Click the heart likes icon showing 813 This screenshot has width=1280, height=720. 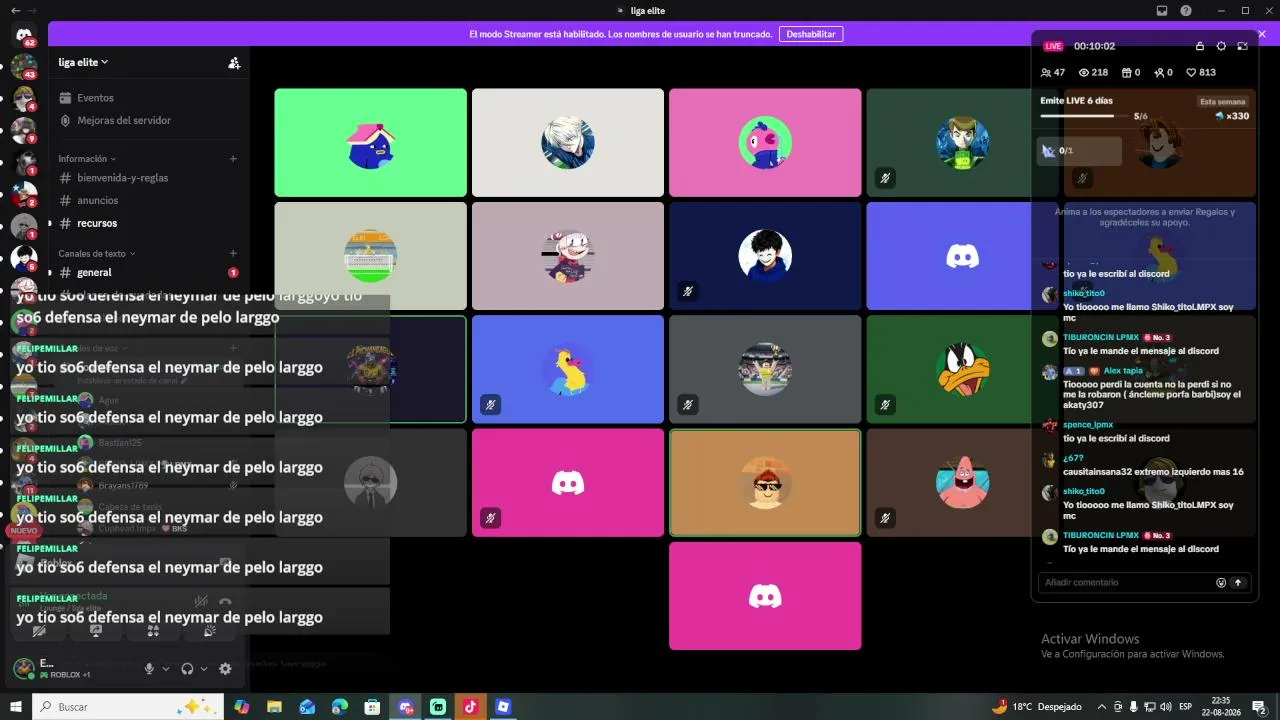coord(1191,73)
